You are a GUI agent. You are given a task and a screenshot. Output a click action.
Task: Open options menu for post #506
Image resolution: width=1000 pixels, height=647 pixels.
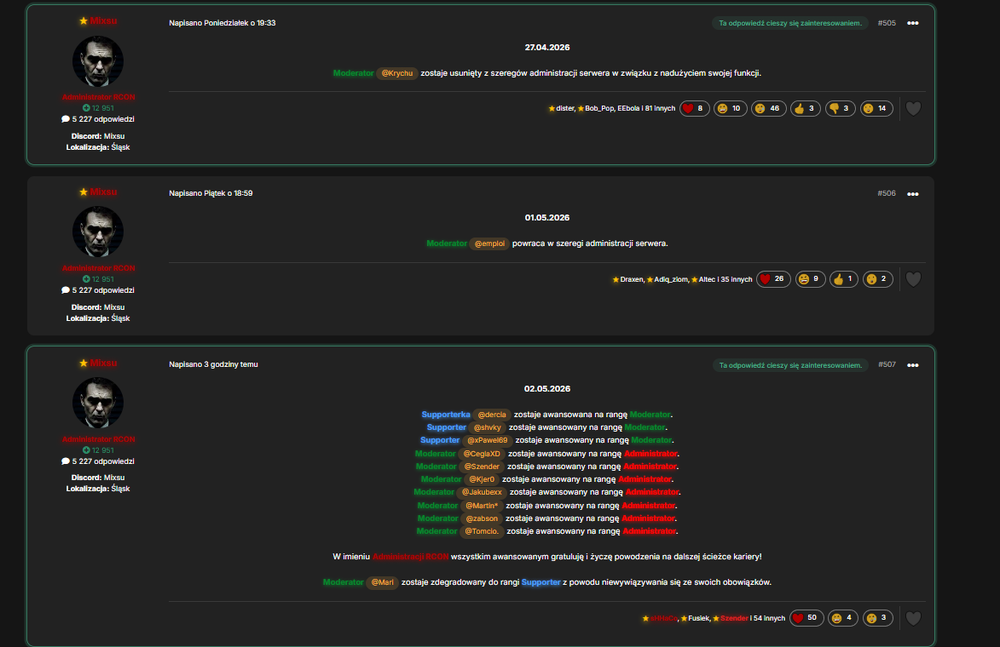913,194
